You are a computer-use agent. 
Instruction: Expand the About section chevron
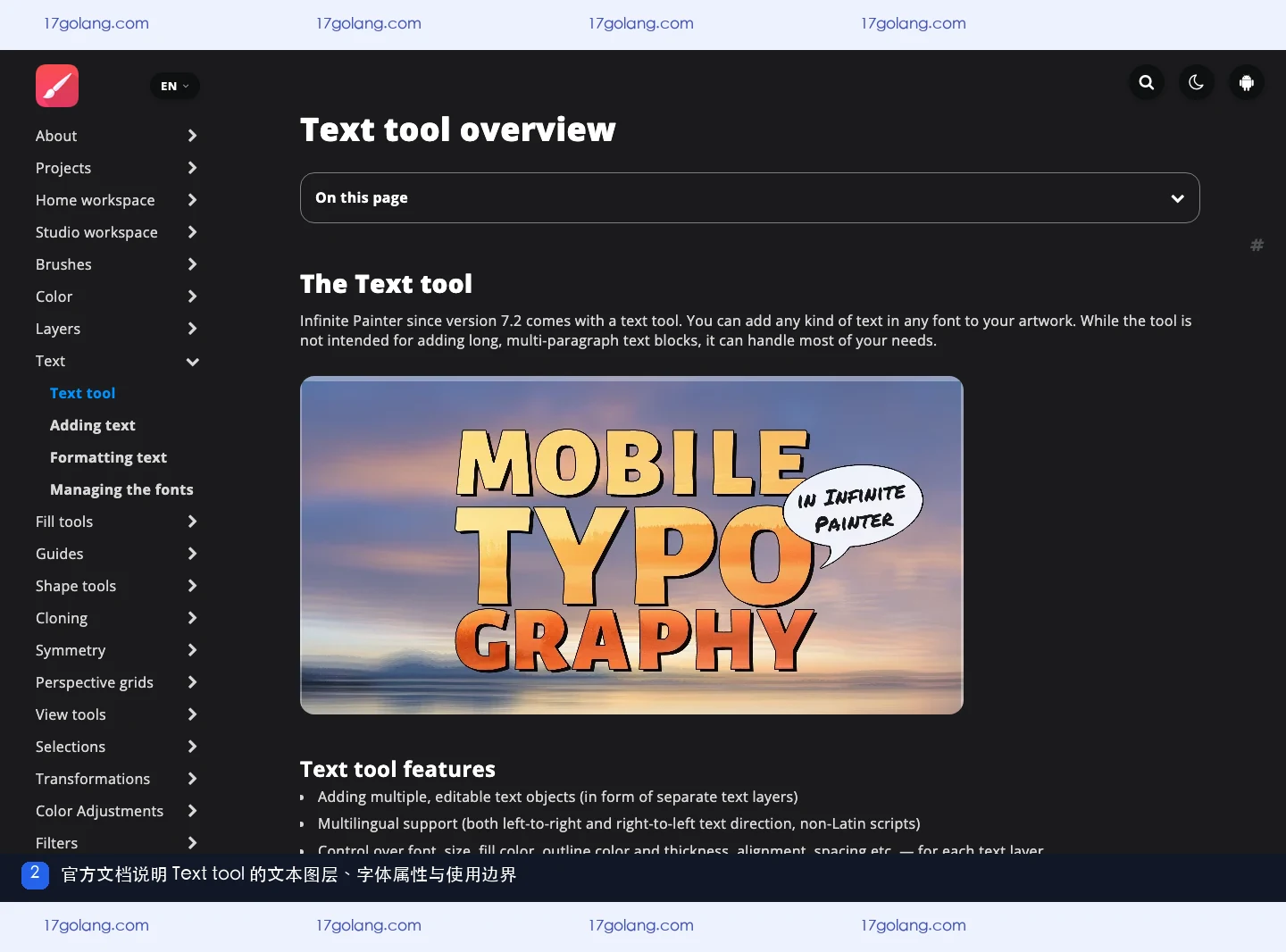click(x=192, y=136)
